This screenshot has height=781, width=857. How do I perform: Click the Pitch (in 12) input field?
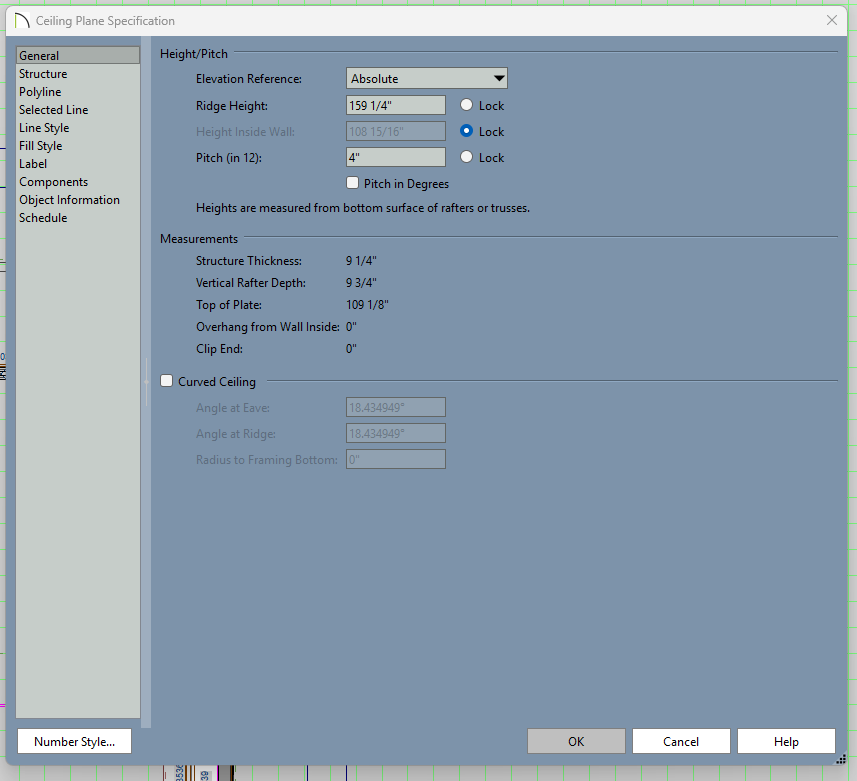(395, 157)
